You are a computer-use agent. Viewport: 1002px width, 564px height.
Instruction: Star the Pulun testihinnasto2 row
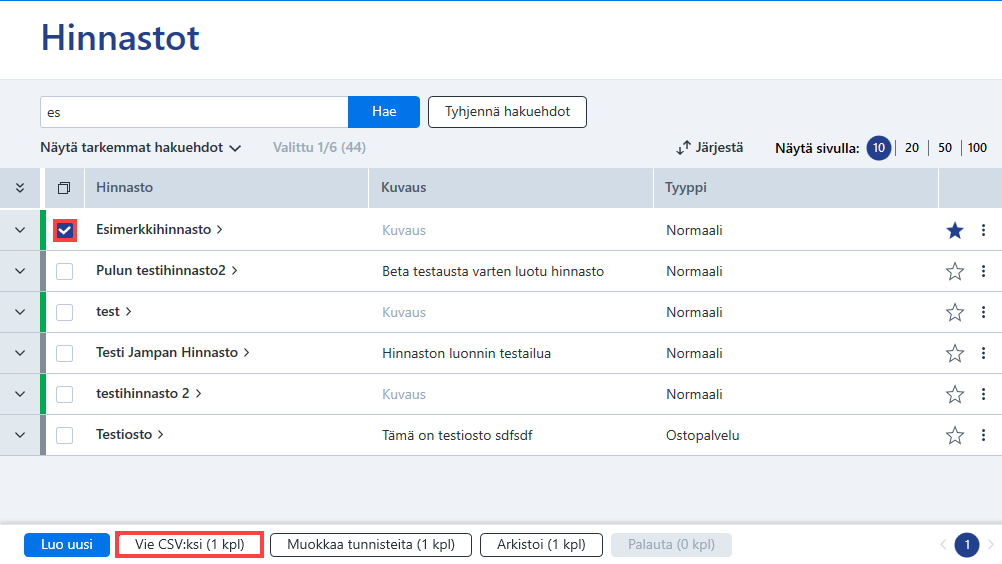pos(955,271)
